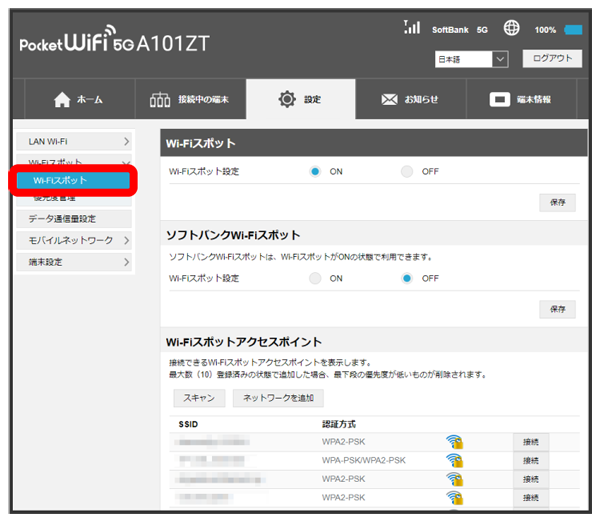Expand the LAN Wi-Fi sidebar menu
The image size is (600, 521).
[x=75, y=143]
